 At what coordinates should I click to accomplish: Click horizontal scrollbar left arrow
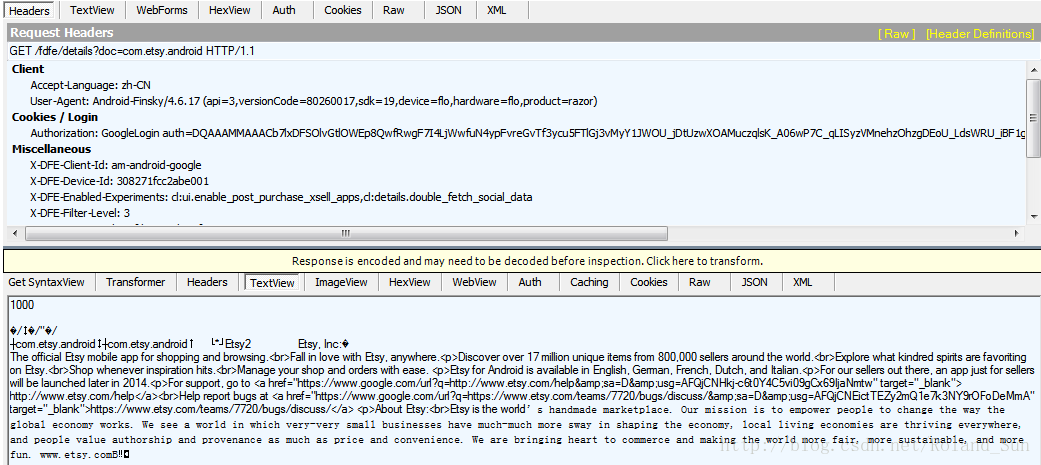[x=16, y=233]
